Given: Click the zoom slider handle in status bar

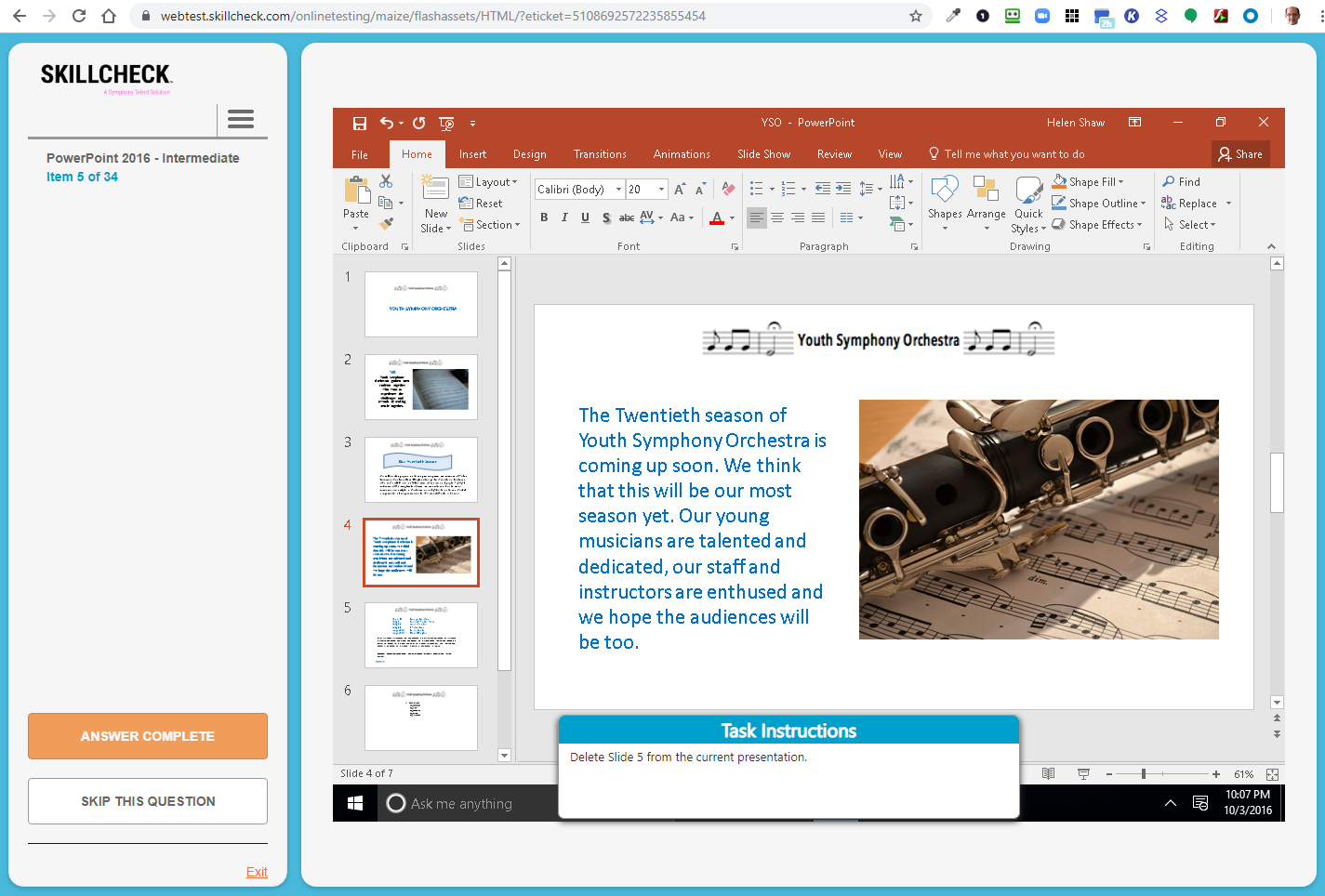Looking at the screenshot, I should 1144,773.
